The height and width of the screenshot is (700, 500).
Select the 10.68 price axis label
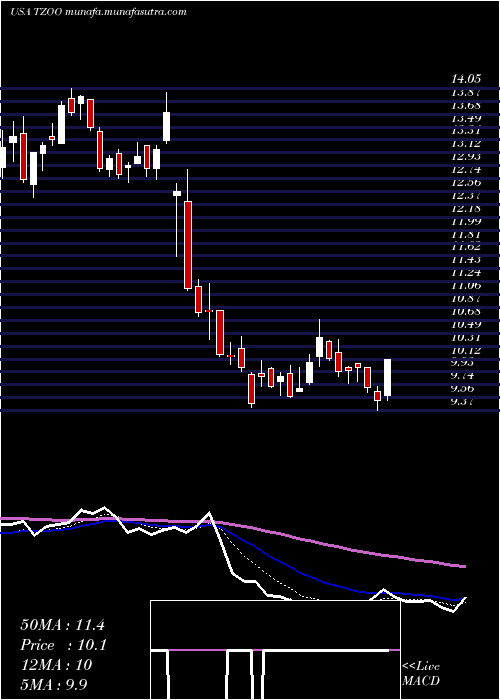click(466, 311)
